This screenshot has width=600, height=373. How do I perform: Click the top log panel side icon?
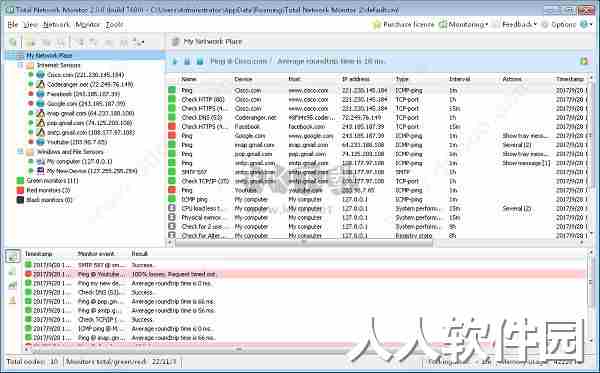(x=13, y=256)
